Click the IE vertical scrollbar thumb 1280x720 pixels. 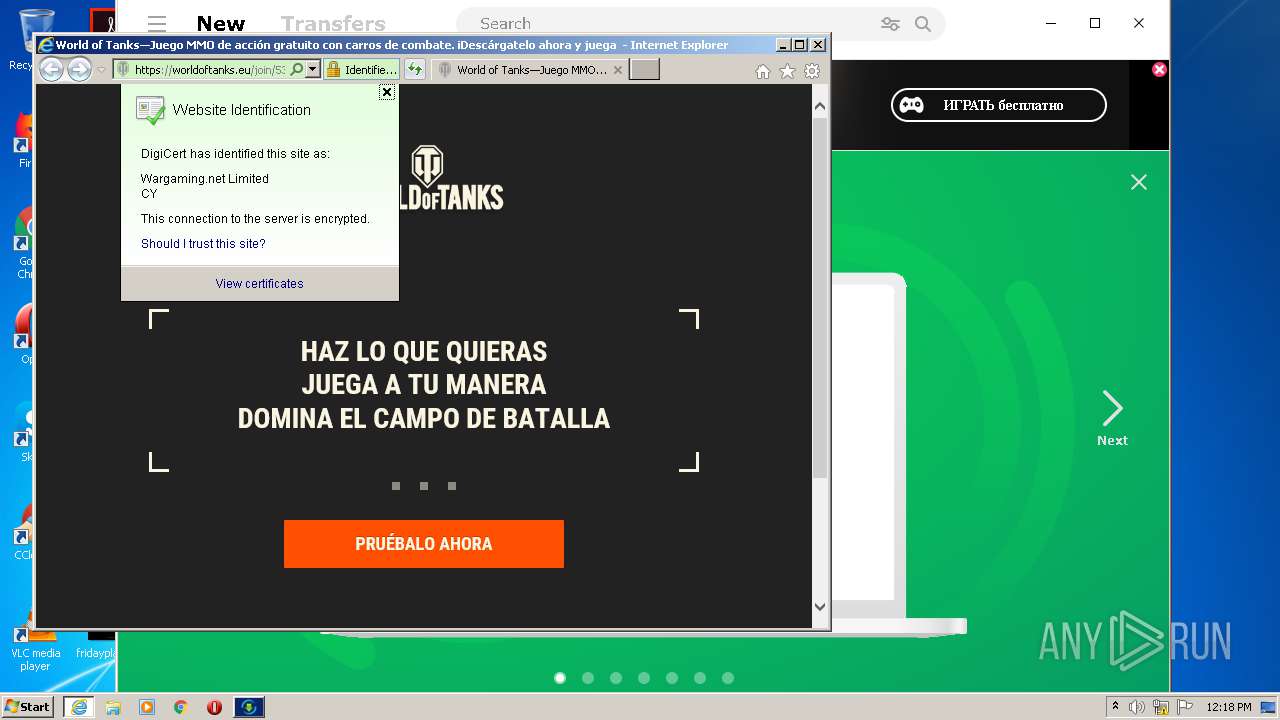pos(820,297)
